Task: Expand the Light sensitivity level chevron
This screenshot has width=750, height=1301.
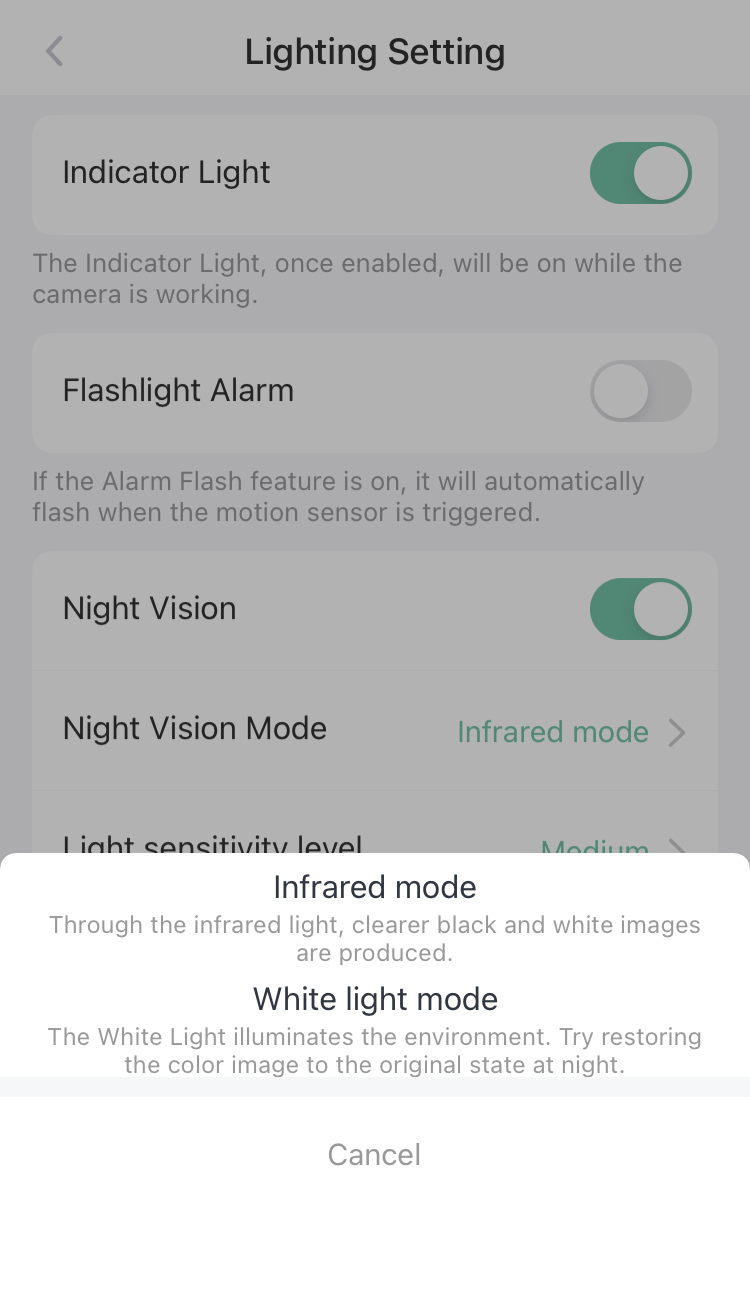Action: (x=677, y=848)
